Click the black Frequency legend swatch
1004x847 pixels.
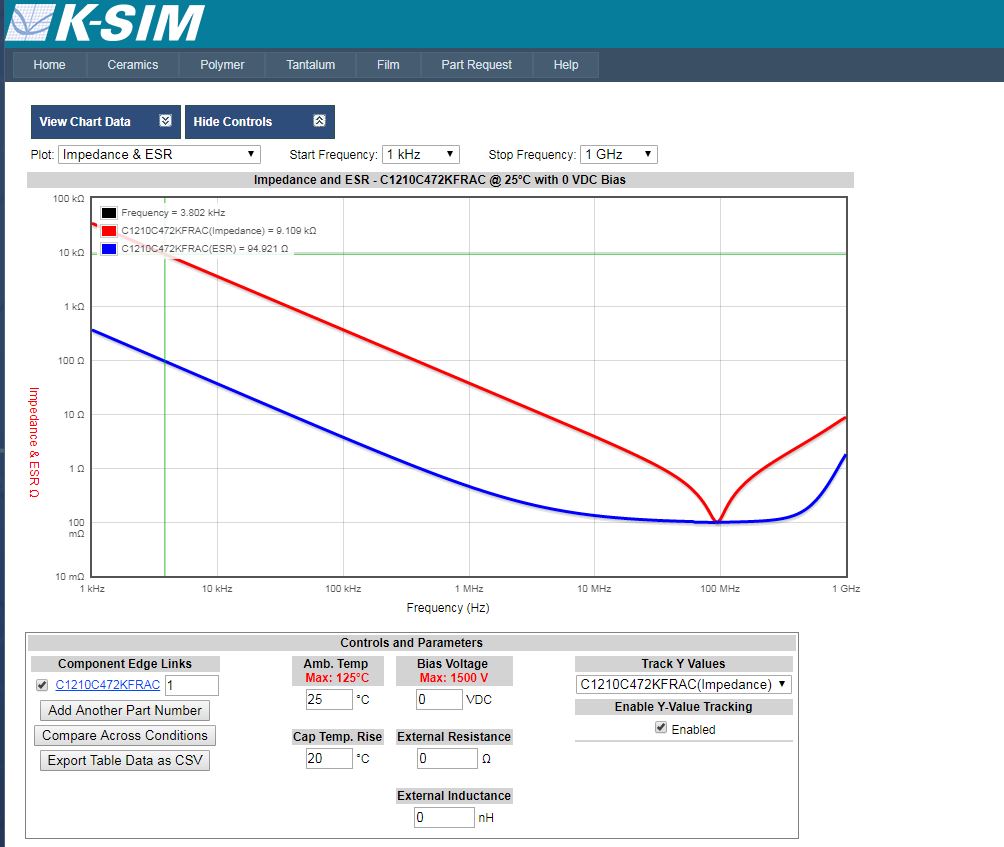click(109, 213)
